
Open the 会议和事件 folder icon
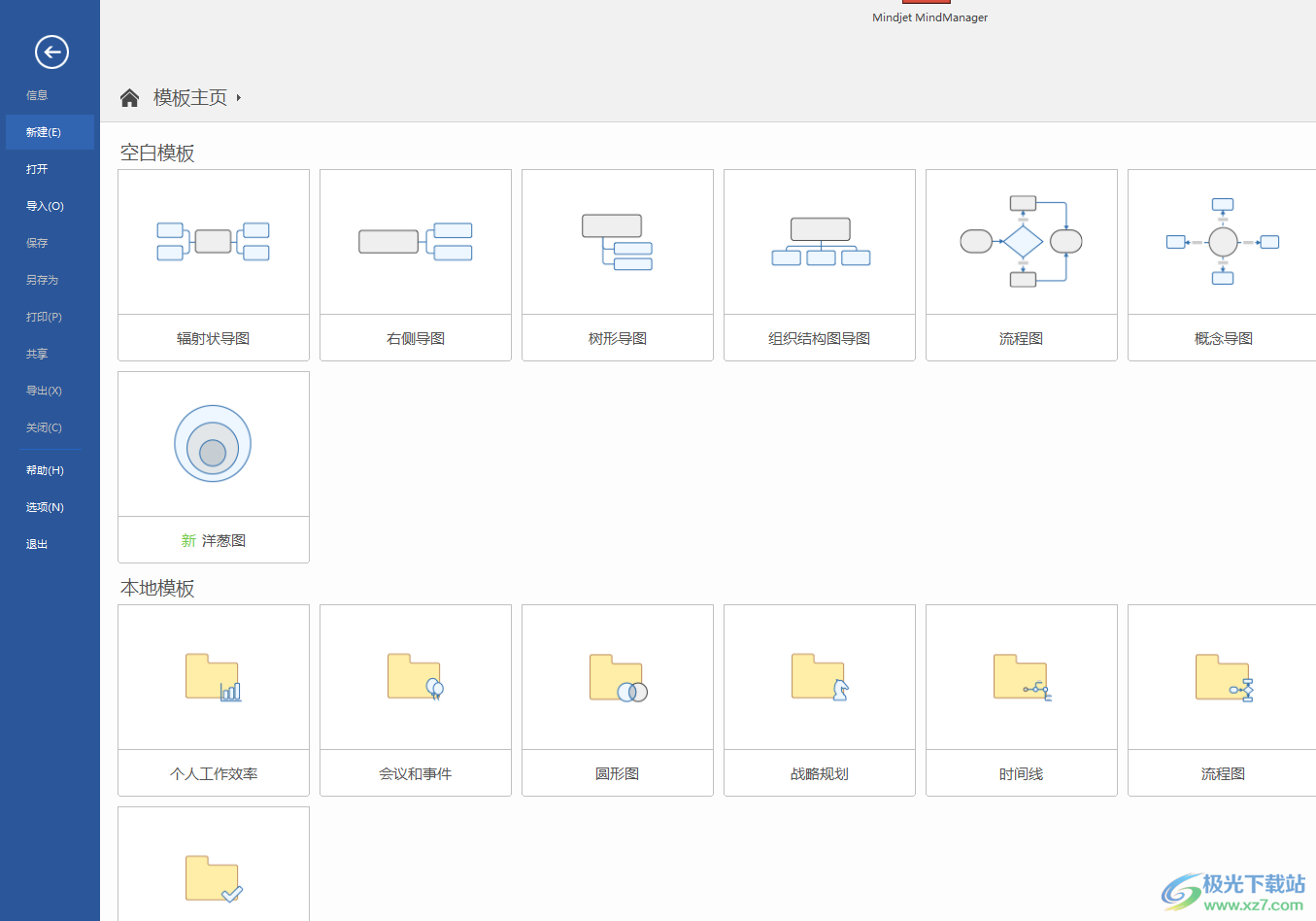pos(416,677)
